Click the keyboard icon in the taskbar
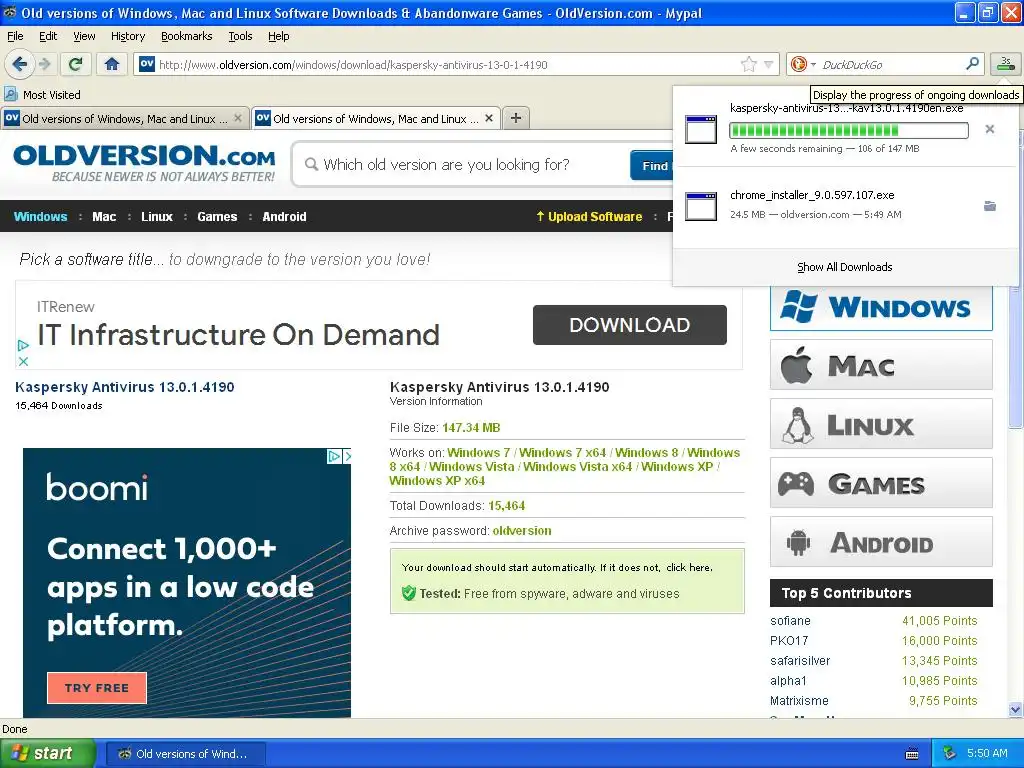This screenshot has height=768, width=1024. click(x=912, y=754)
